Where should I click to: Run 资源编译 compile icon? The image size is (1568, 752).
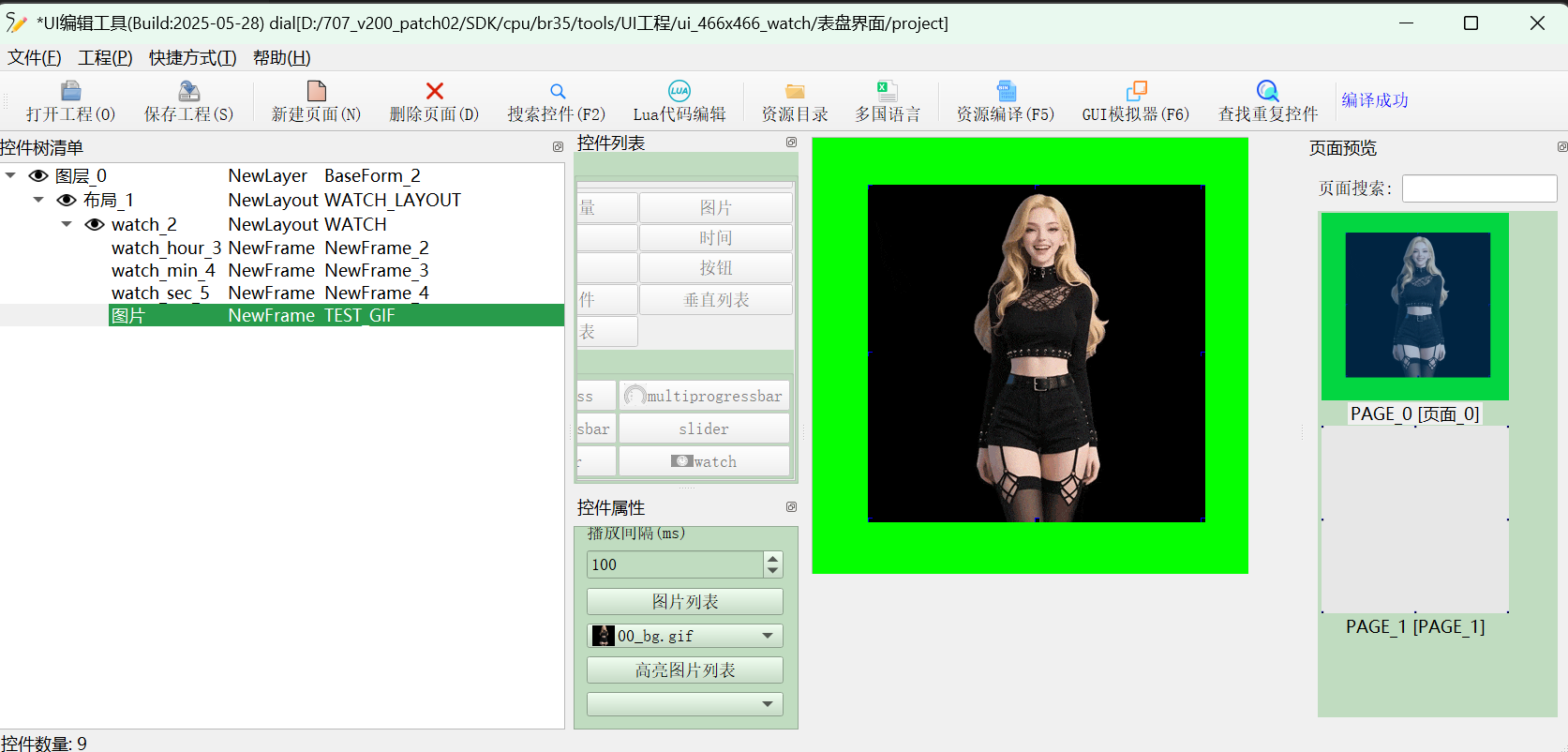pos(1007,91)
